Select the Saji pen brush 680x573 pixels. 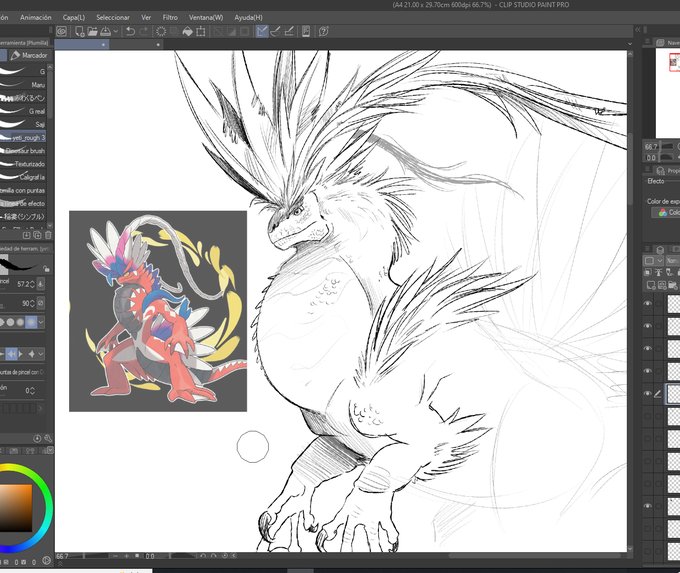click(23, 124)
